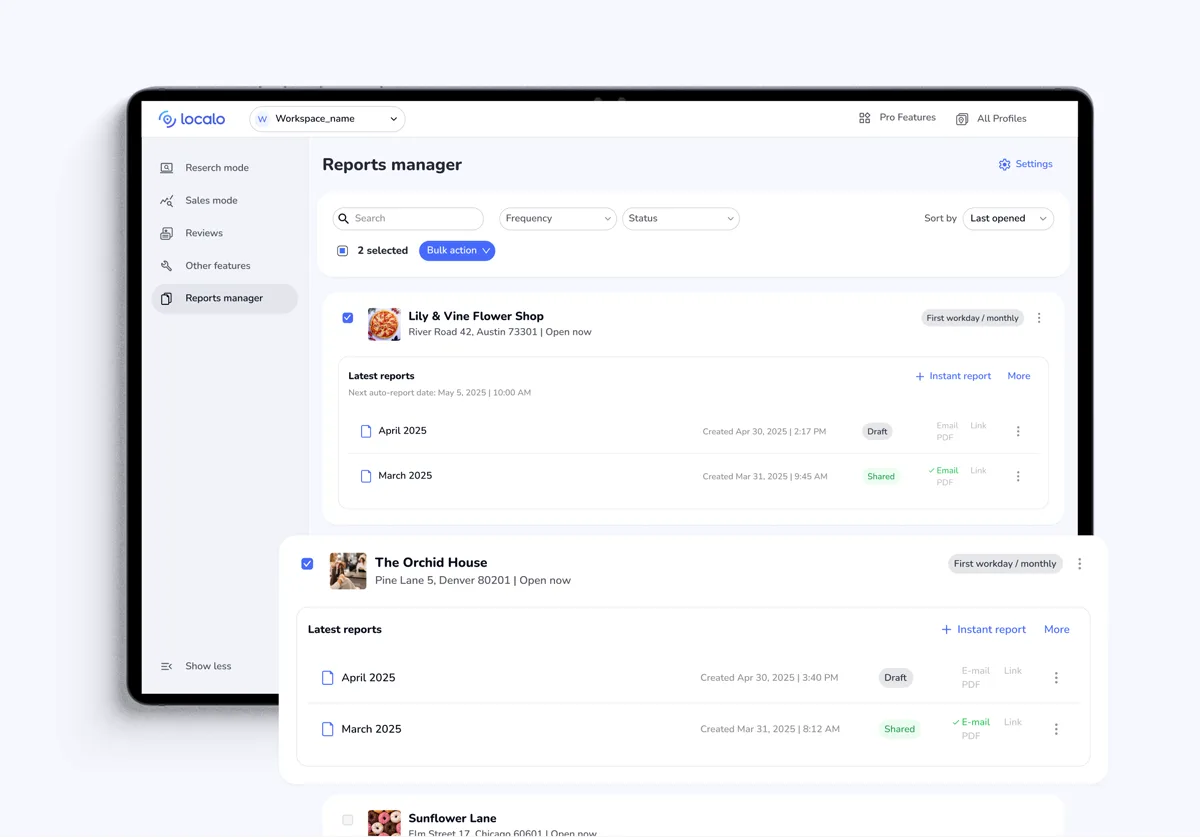
Task: Open the Workspace_name dropdown
Action: coord(327,119)
